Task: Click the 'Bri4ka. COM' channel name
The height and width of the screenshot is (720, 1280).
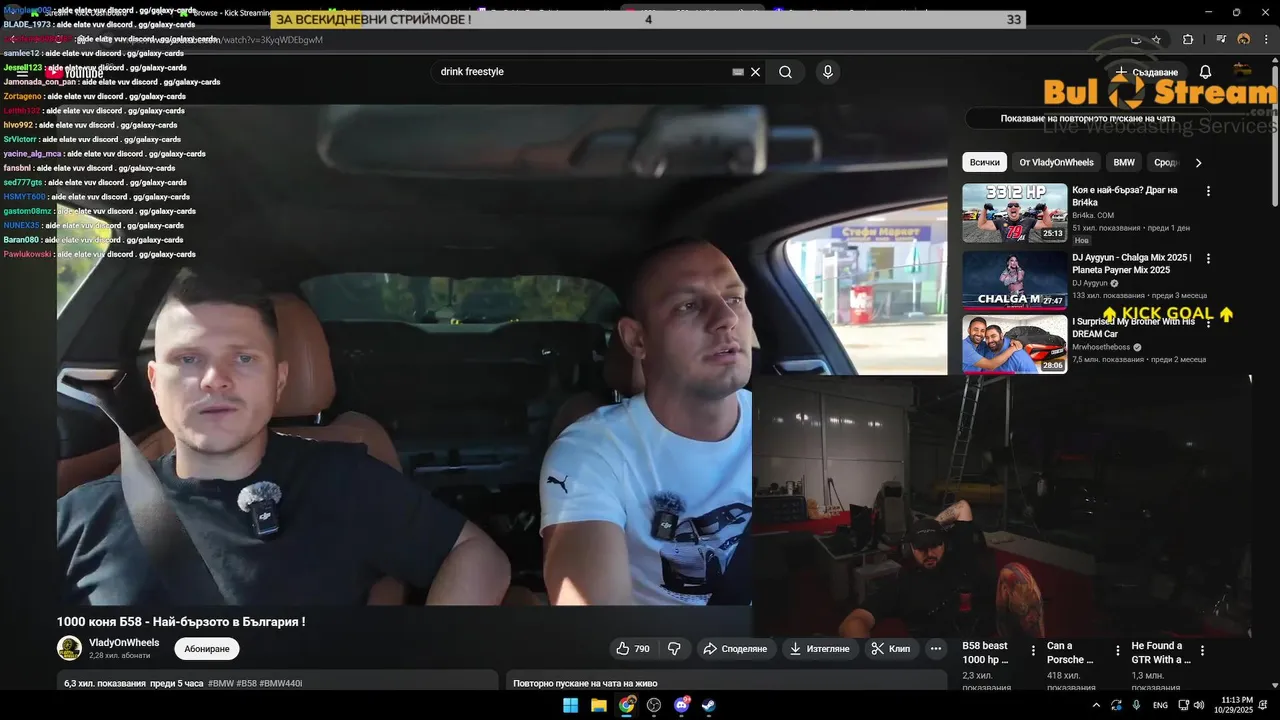Action: 1093,215
